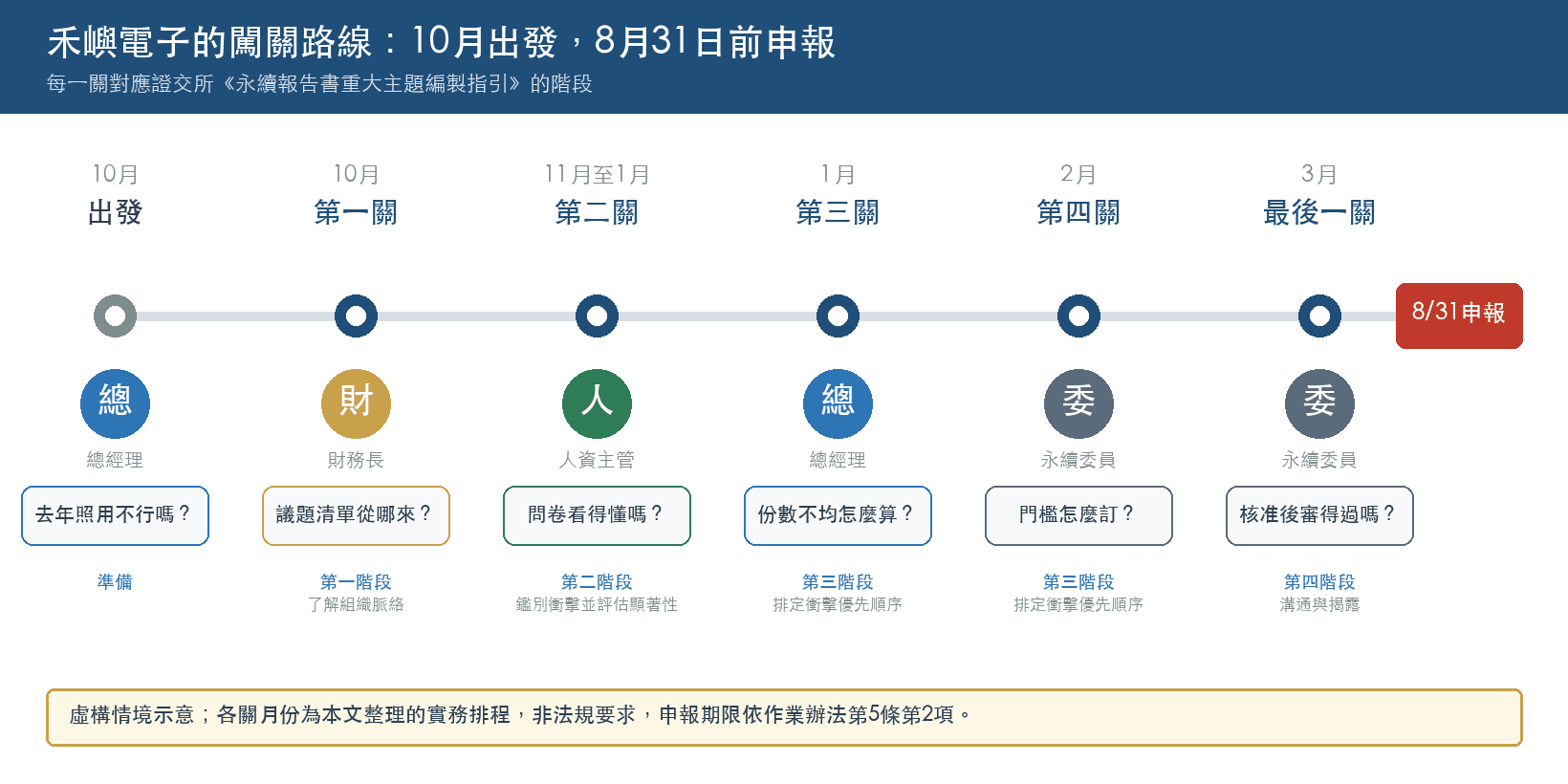Screen dimensions: 1568x784
Task: Click the 3月 month label
Action: pos(1319,174)
